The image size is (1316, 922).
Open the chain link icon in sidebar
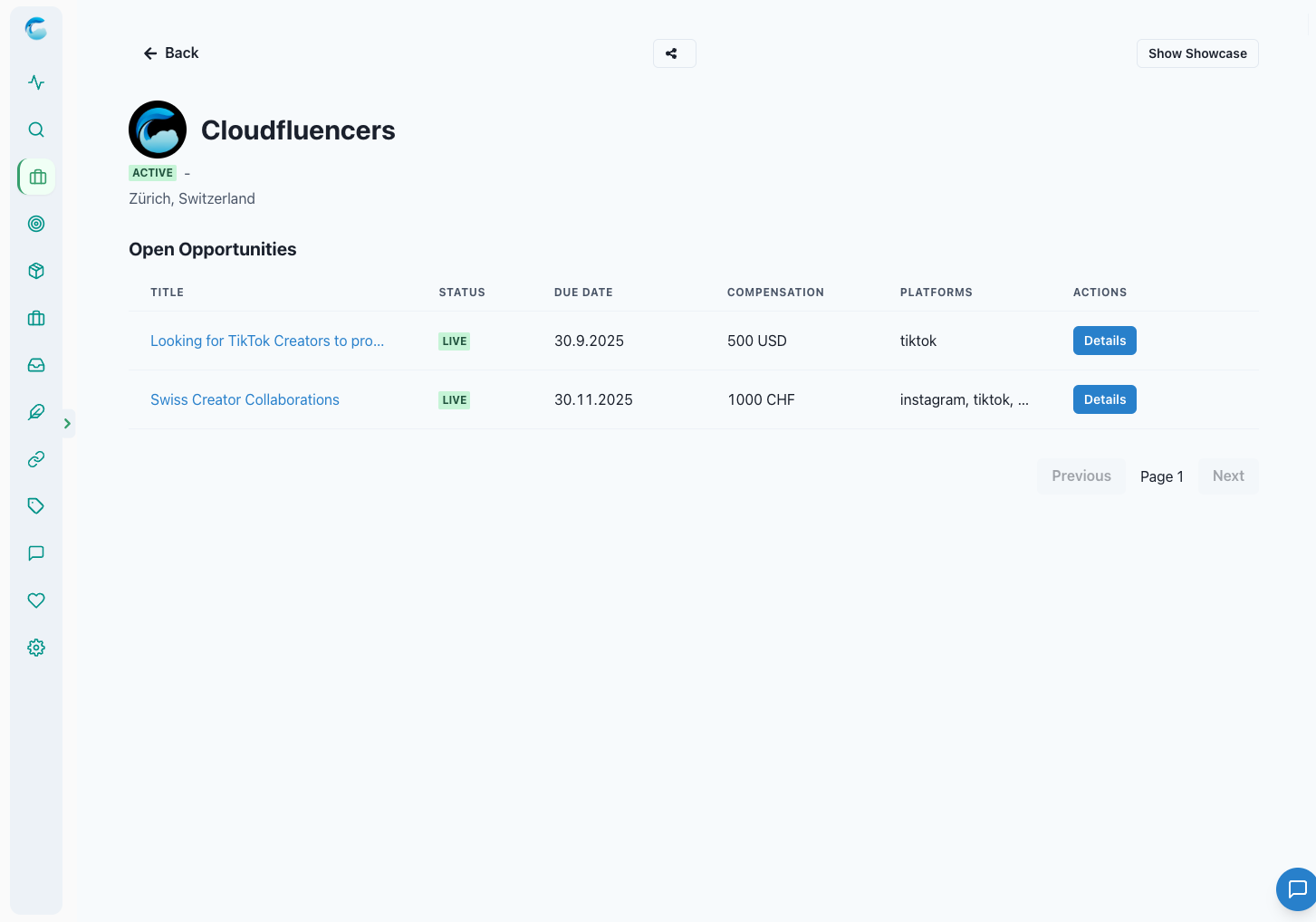tap(36, 459)
